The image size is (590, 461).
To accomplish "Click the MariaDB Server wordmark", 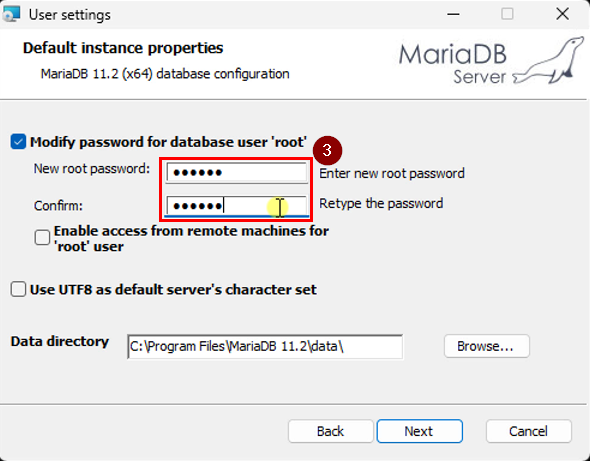I will tap(453, 64).
